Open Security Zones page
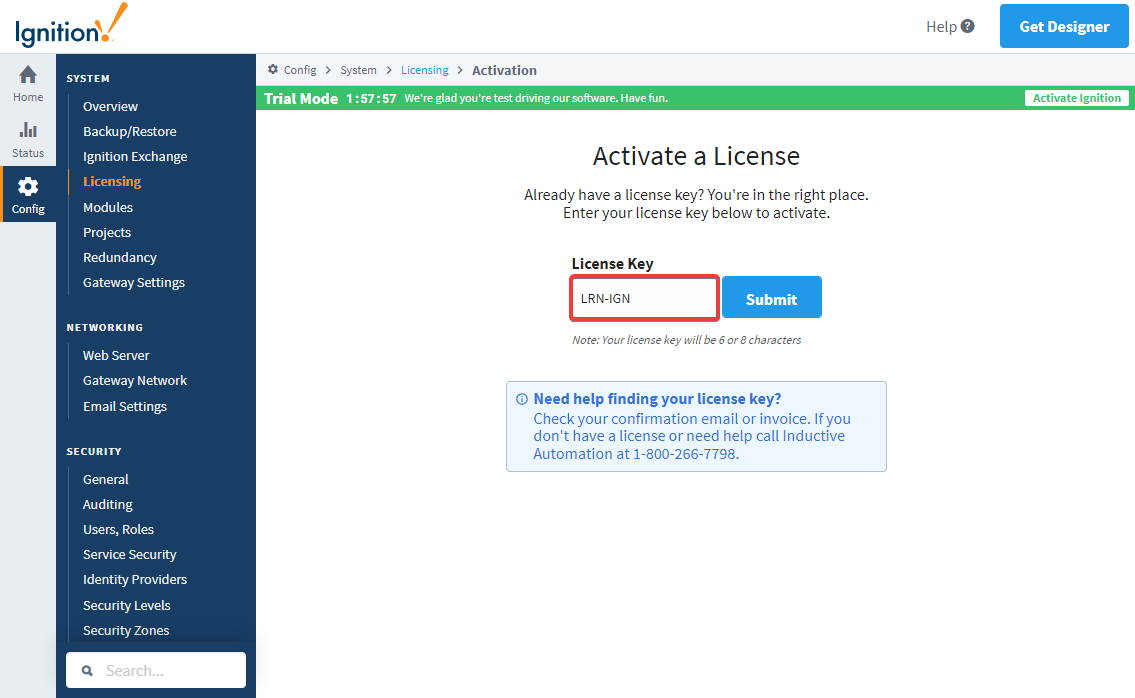This screenshot has height=698, width=1135. pyautogui.click(x=126, y=631)
